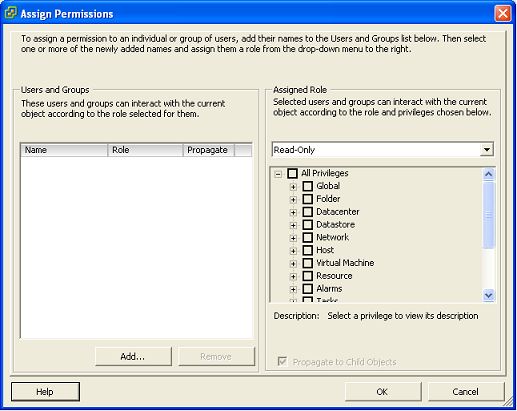Expand the Alarms privilege node
Screen dimensions: 517x411
click(293, 289)
